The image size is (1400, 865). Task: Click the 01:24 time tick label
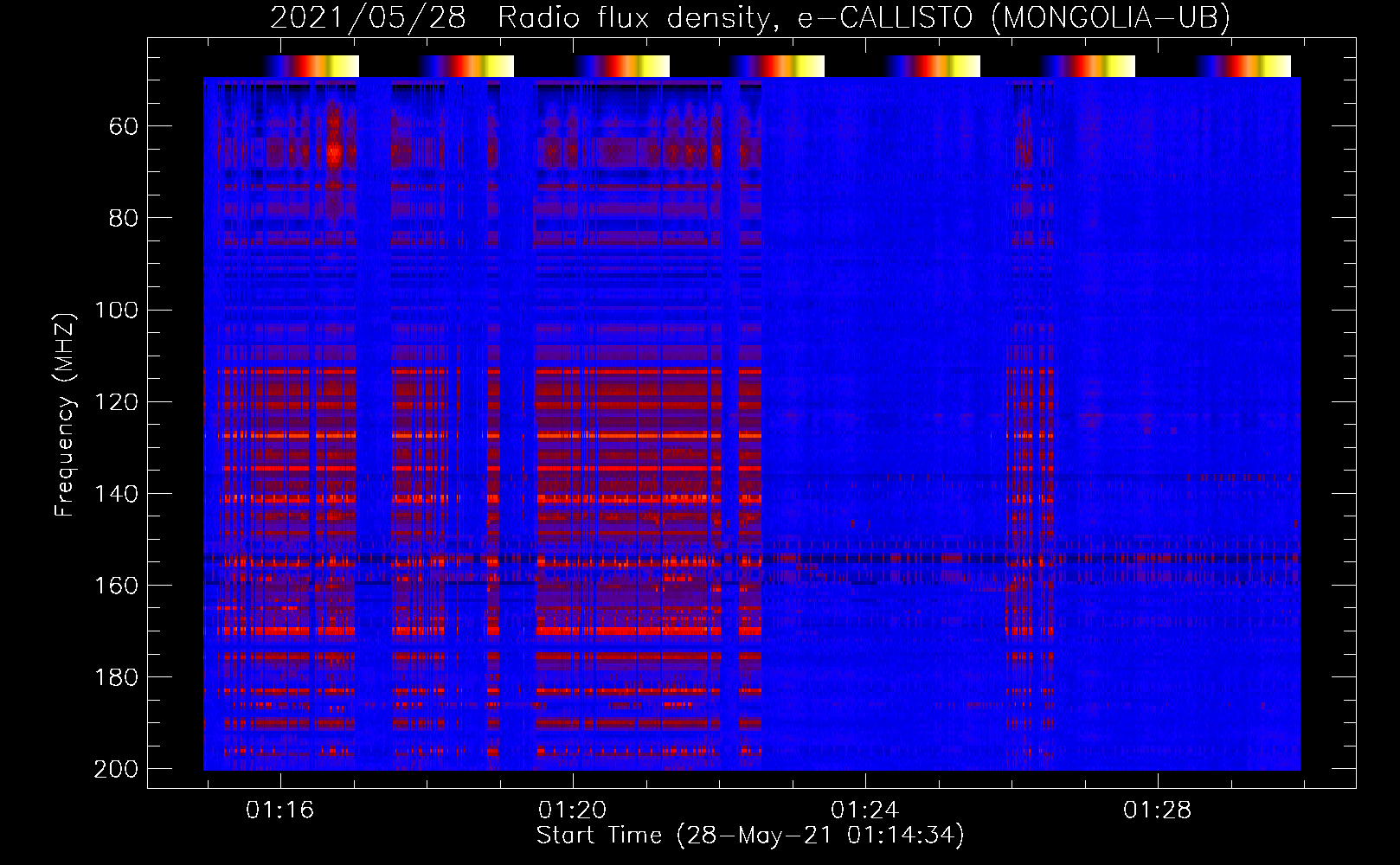point(864,811)
